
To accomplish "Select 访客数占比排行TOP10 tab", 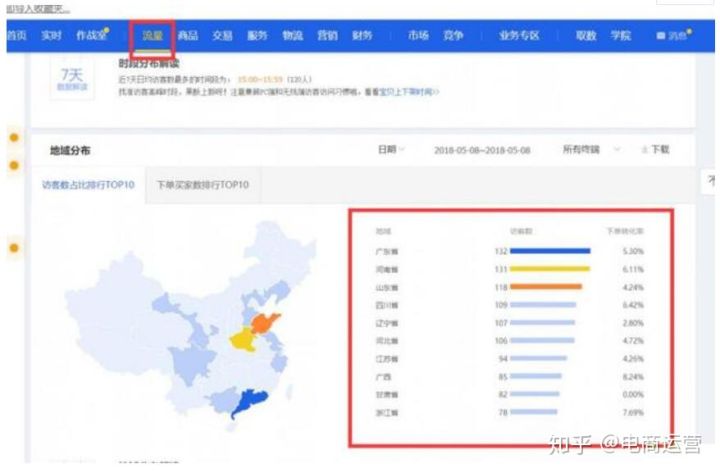I will pyautogui.click(x=88, y=185).
